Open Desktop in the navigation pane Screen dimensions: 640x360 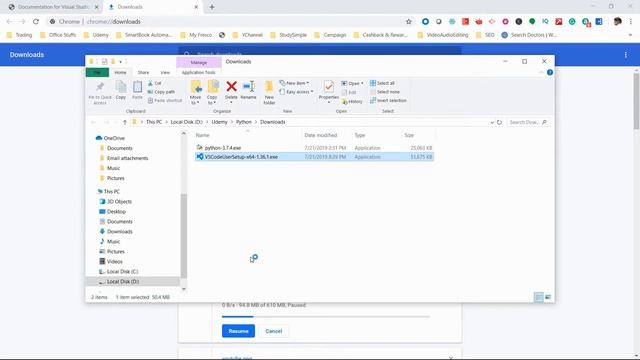pos(112,211)
